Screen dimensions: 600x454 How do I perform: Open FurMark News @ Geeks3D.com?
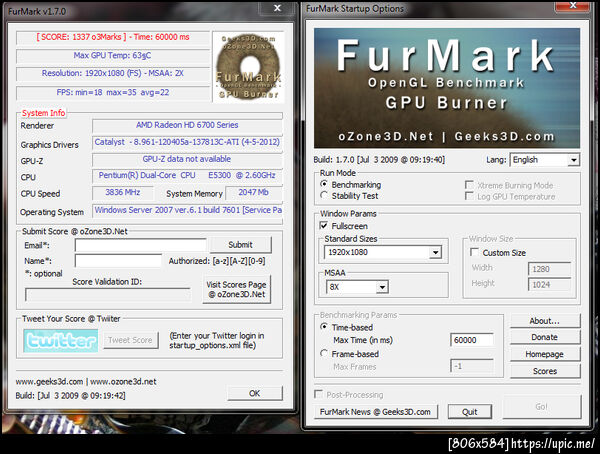pyautogui.click(x=375, y=412)
